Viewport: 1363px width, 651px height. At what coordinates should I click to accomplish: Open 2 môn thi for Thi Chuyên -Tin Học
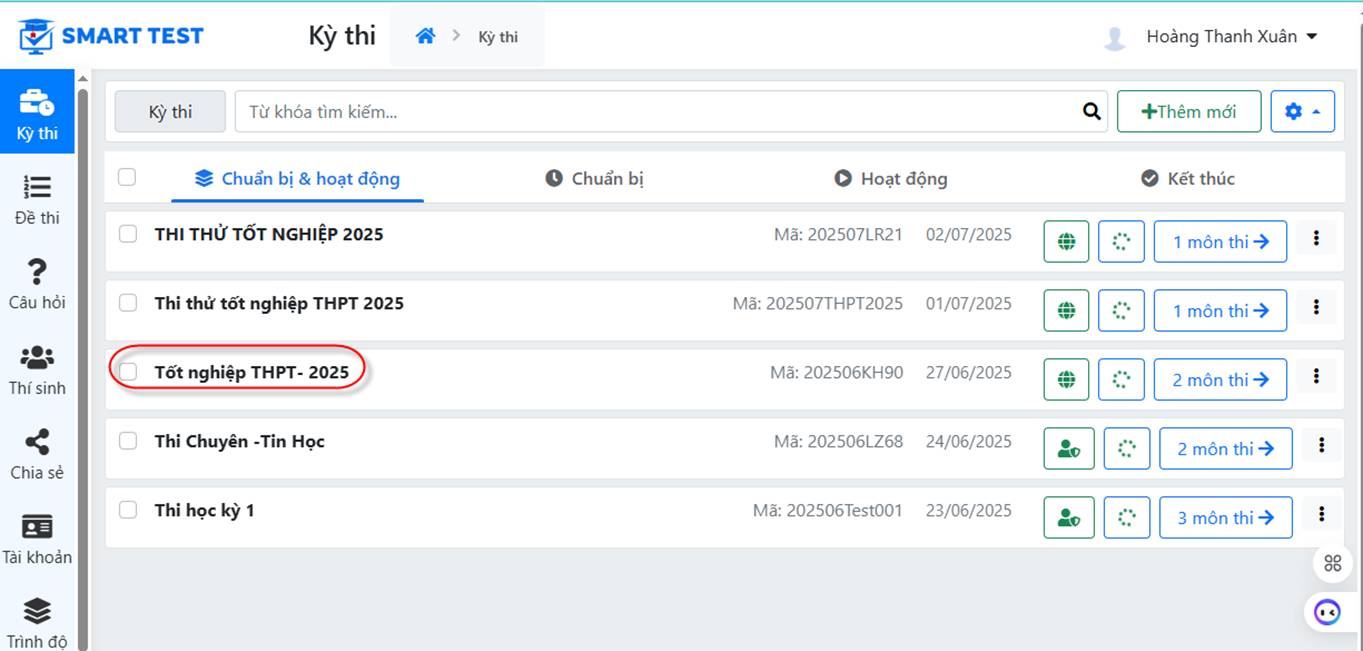click(1226, 449)
